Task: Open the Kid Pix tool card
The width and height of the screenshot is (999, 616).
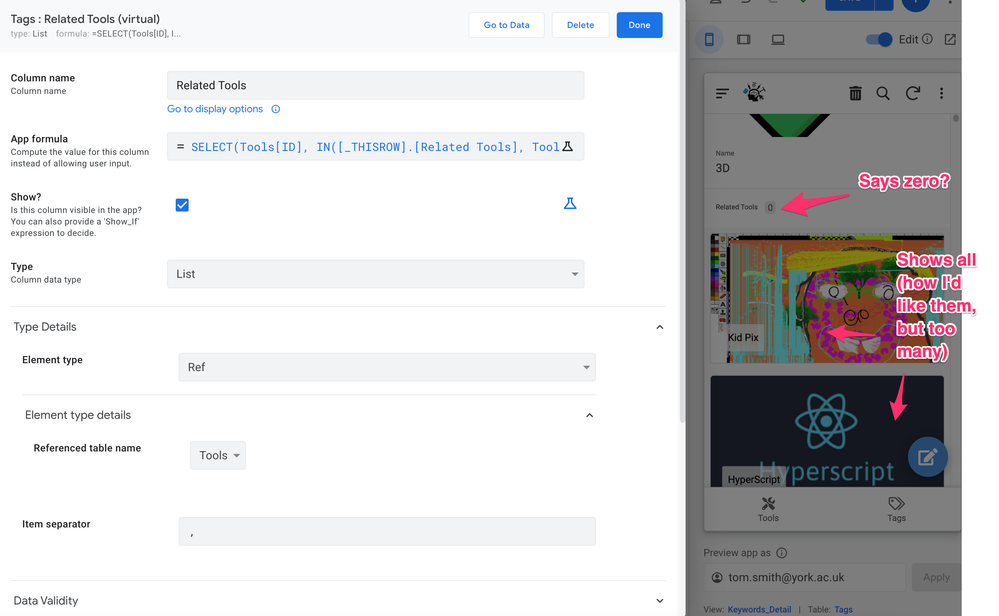Action: (827, 299)
